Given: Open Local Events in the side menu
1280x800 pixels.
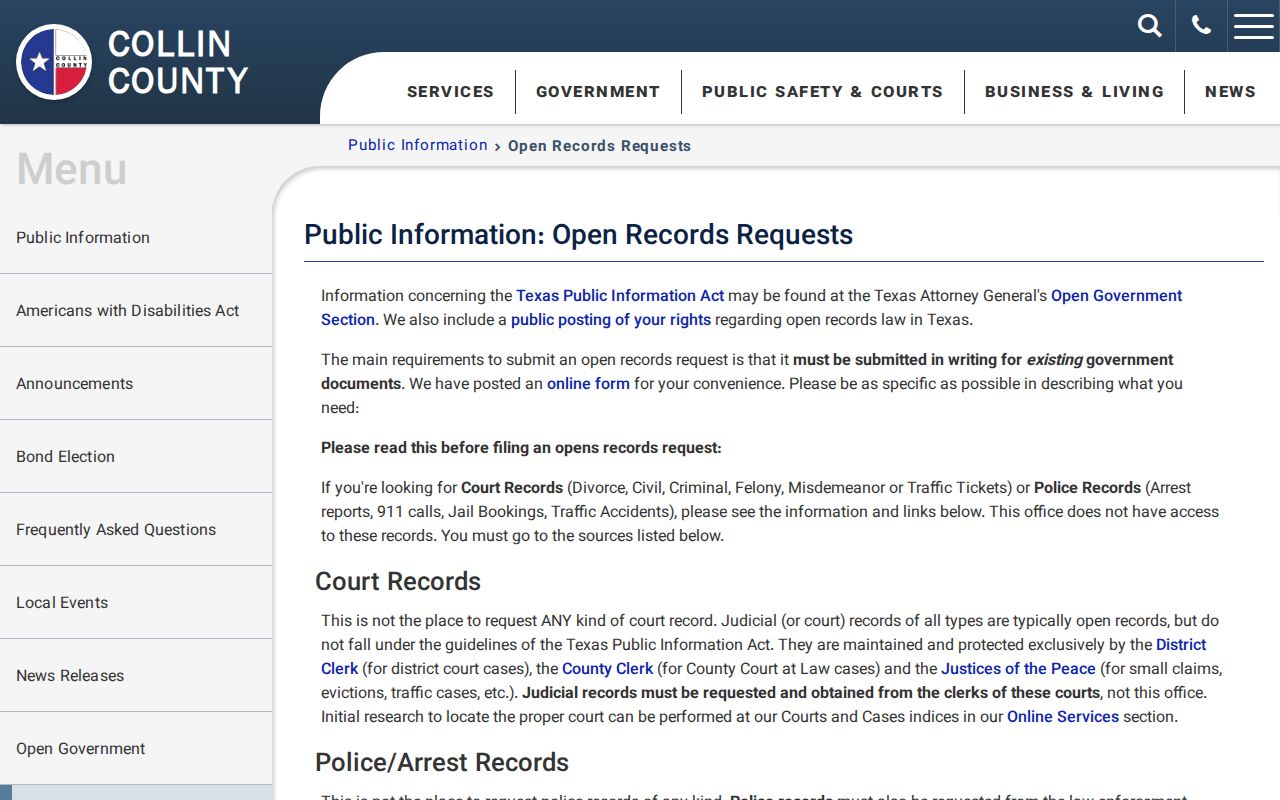Looking at the screenshot, I should coord(136,603).
